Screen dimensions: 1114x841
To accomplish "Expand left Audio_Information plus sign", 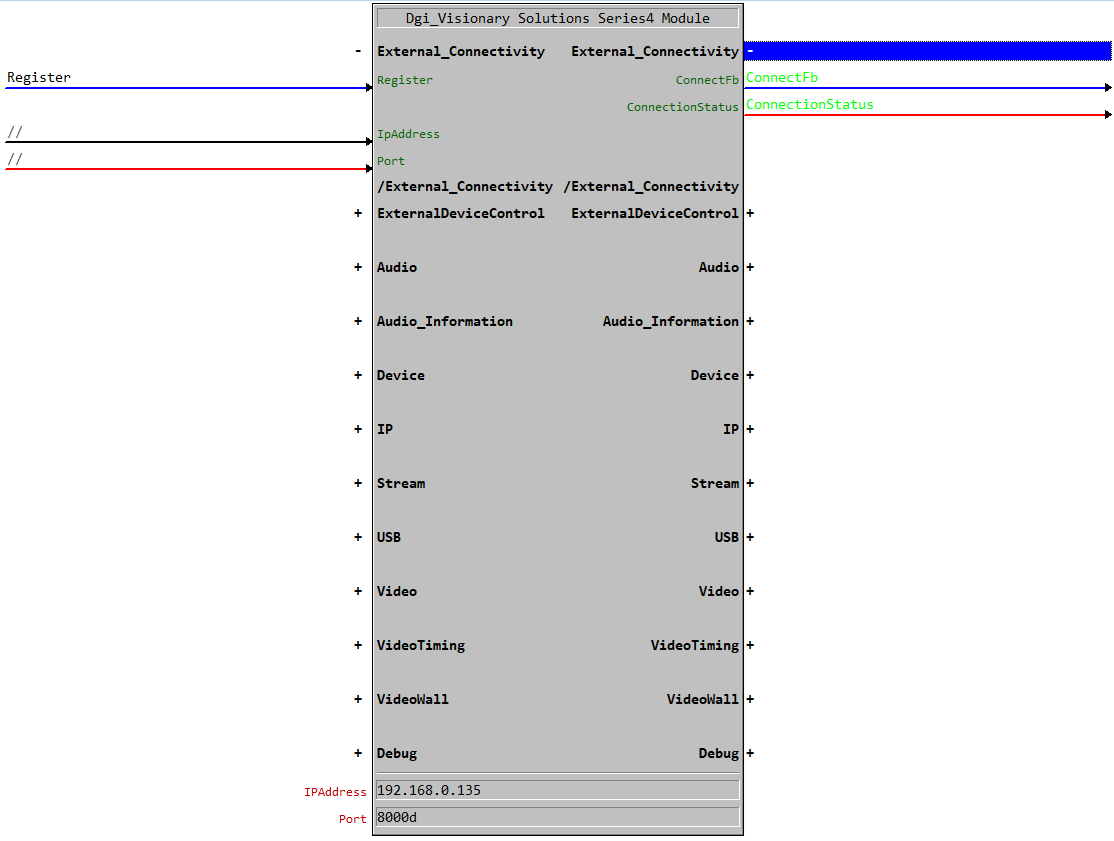I will click(x=358, y=321).
